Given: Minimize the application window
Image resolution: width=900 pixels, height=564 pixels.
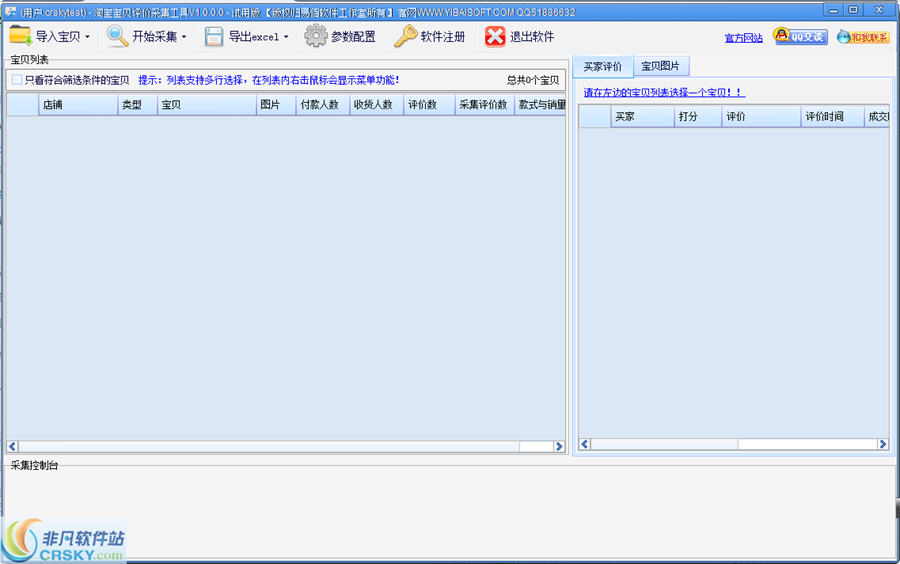Looking at the screenshot, I should [833, 10].
